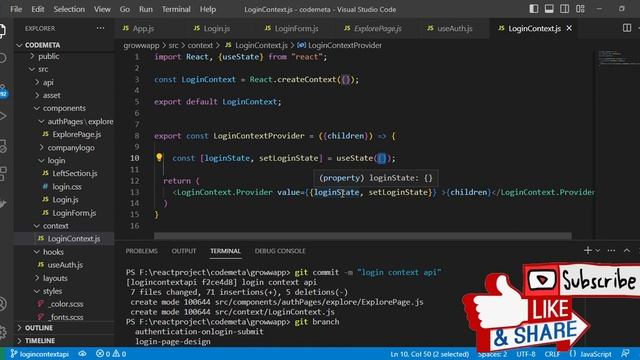Click the split editor right icon
The image size is (640, 360).
(627, 28)
